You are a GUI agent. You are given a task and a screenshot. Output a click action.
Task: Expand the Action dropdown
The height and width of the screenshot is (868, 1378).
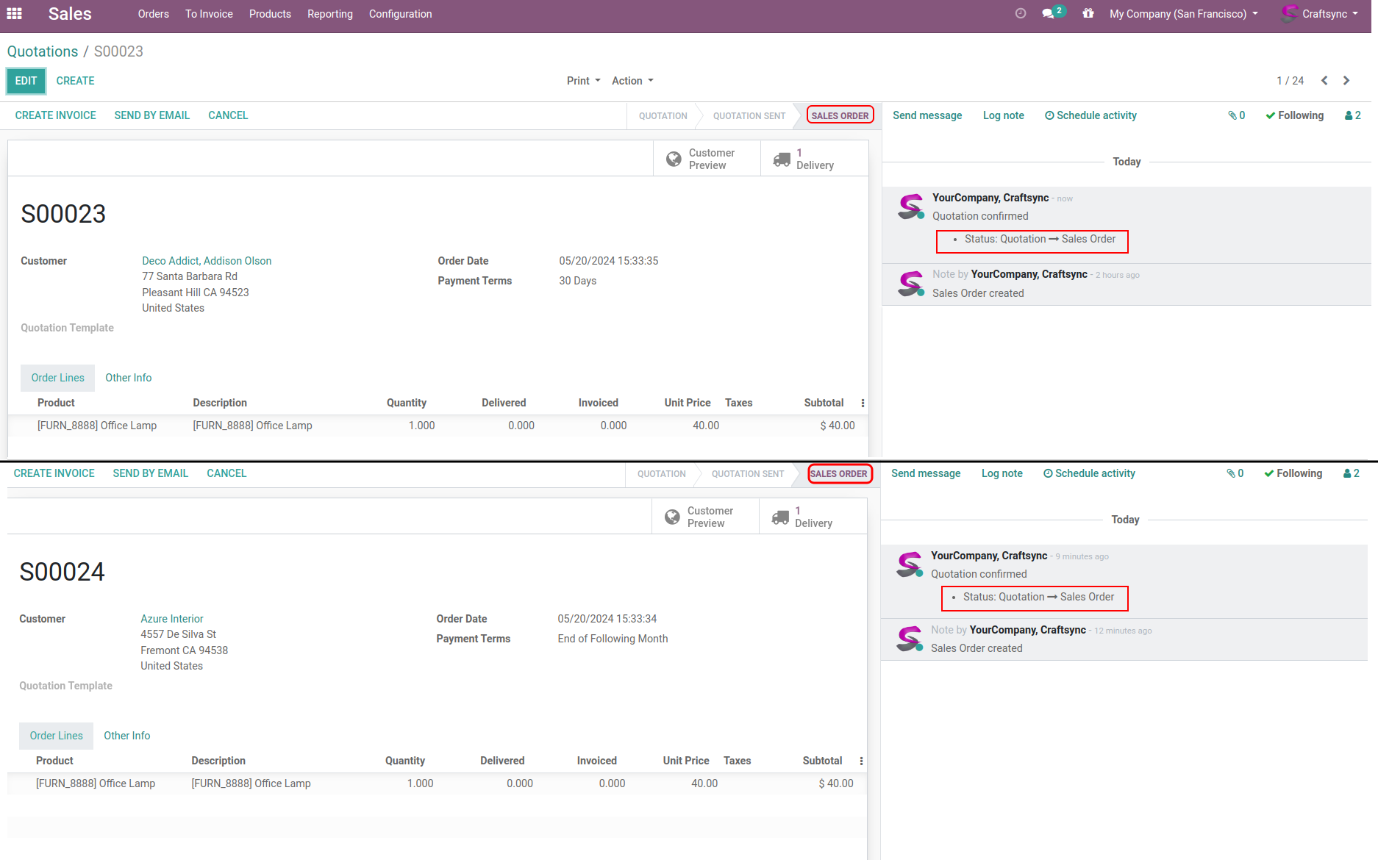click(632, 81)
